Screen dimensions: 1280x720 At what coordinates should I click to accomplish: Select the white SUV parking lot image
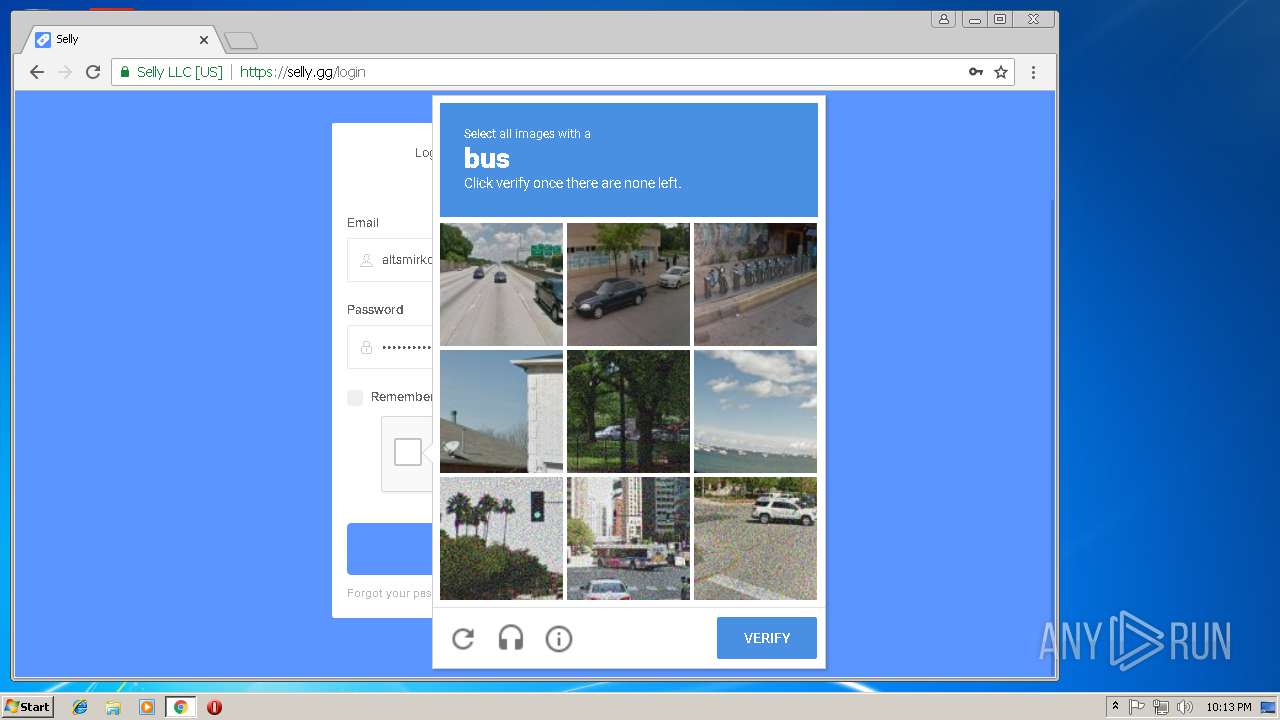(x=755, y=538)
